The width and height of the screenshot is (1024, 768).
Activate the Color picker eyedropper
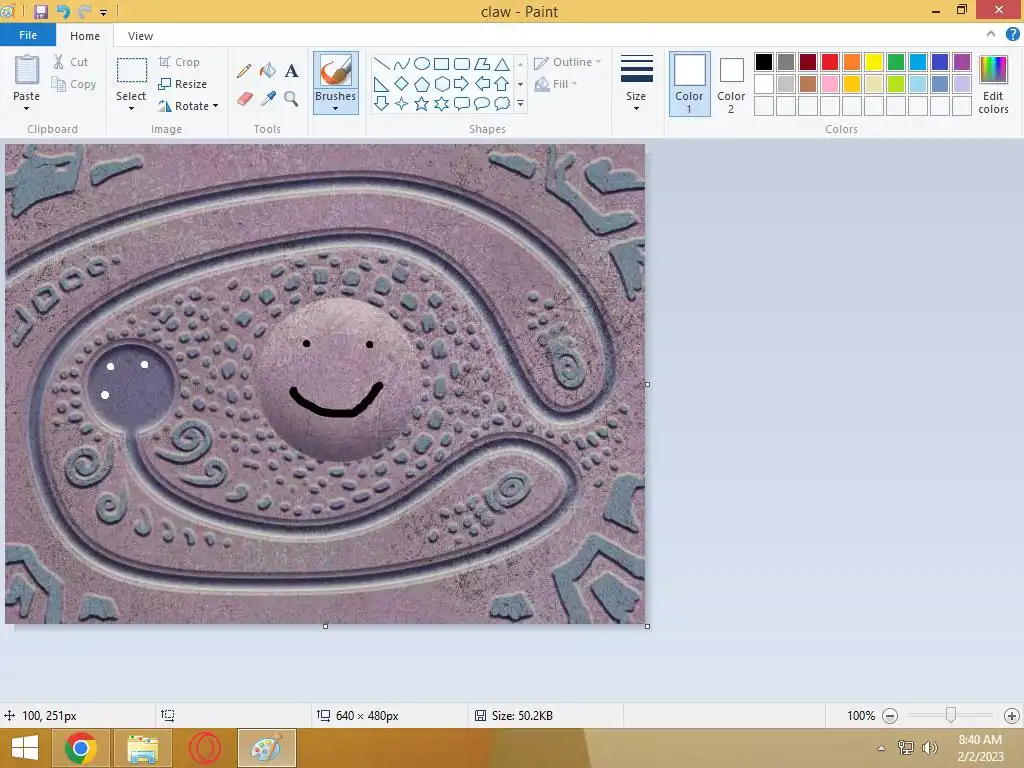coord(268,99)
